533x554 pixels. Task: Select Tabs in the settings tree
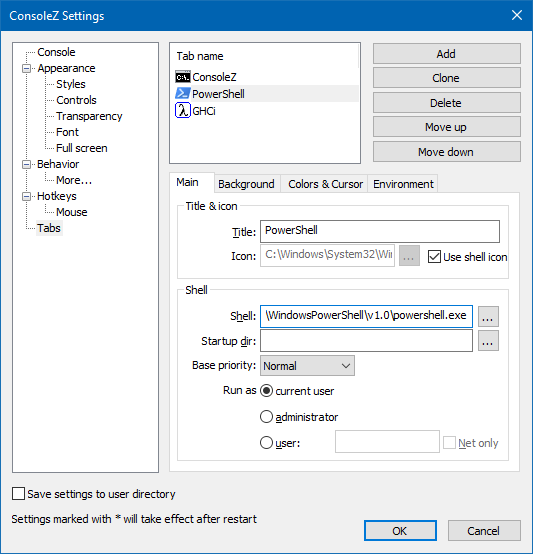click(49, 228)
